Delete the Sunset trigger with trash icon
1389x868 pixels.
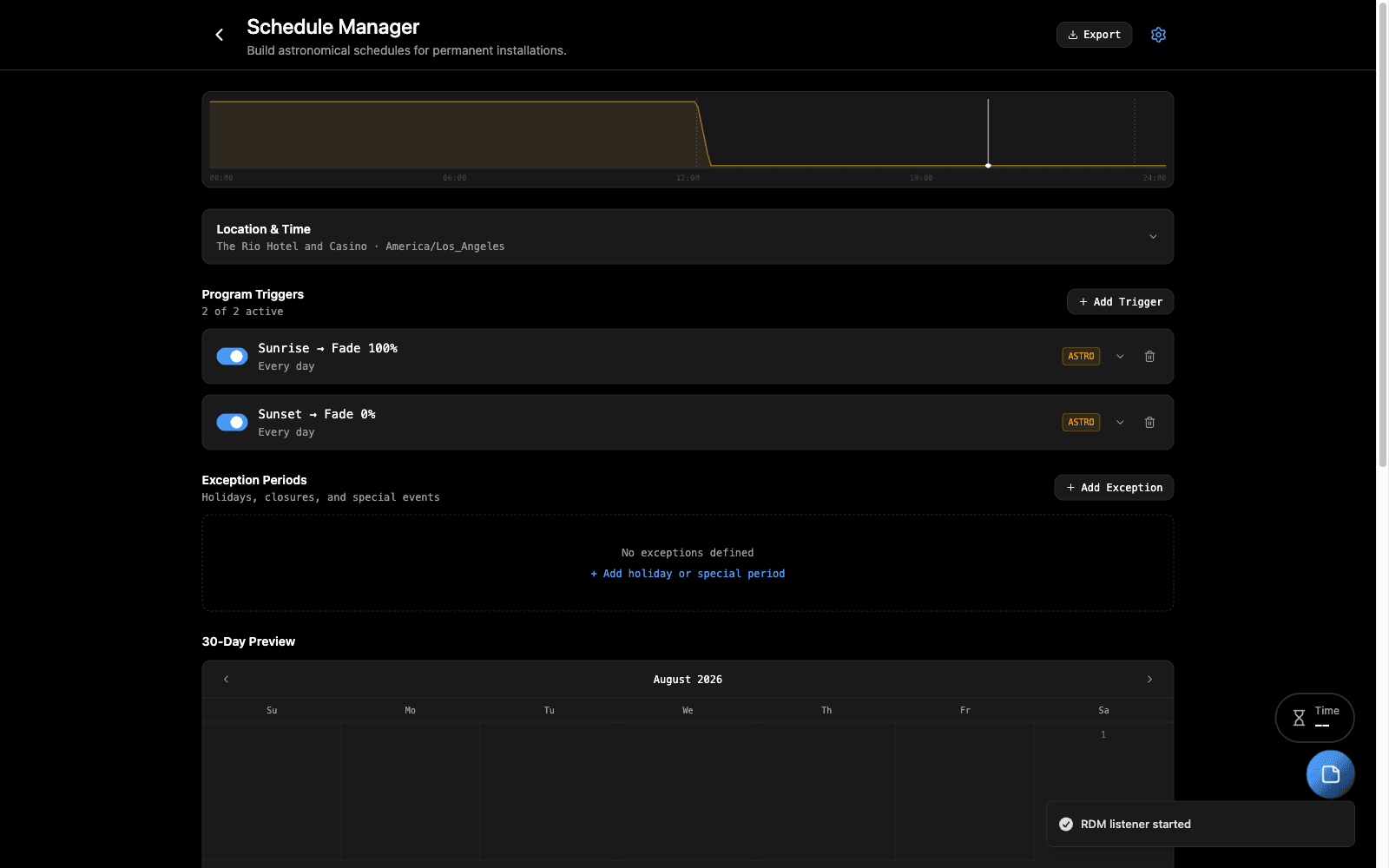point(1149,423)
